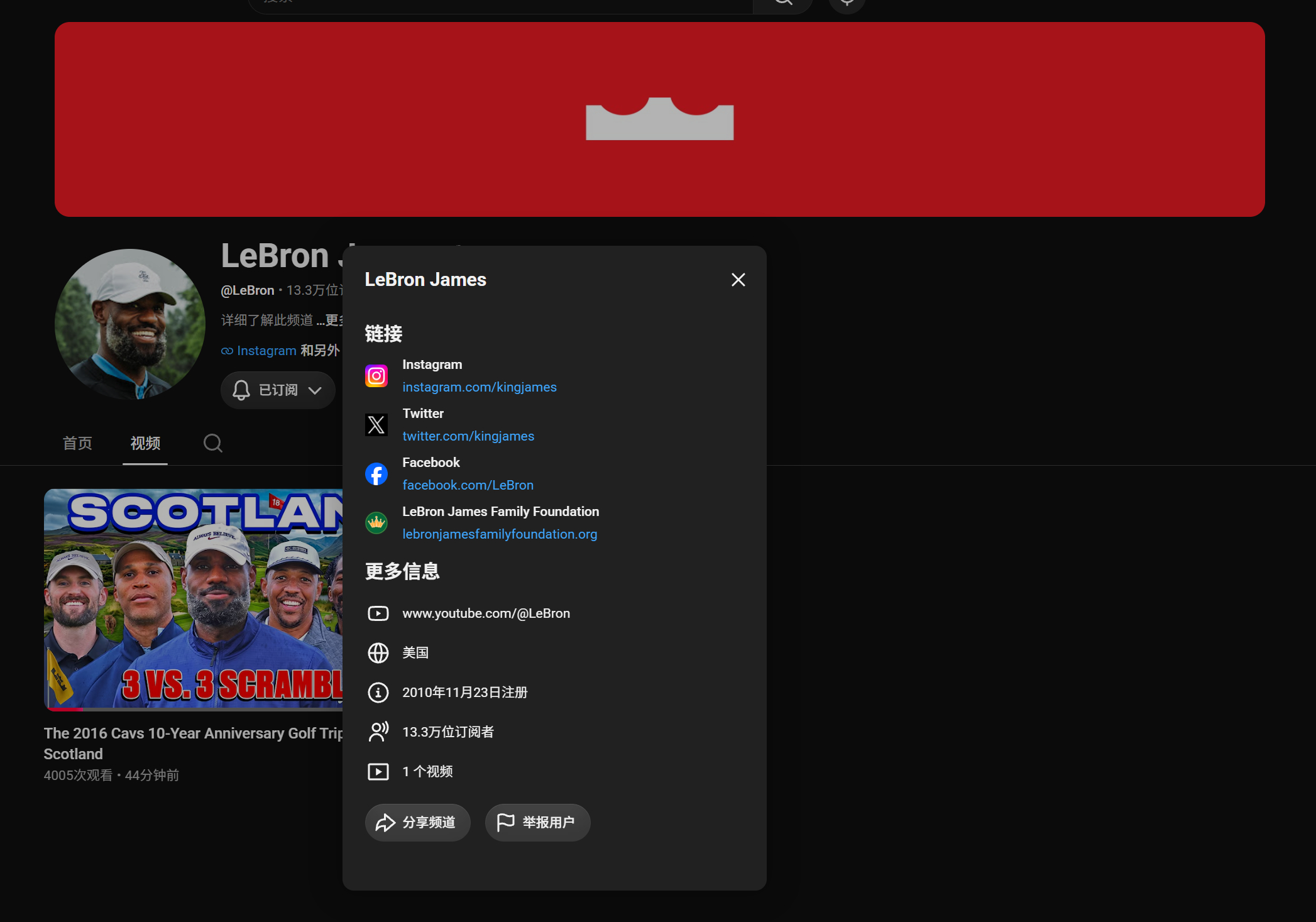Select the 美国 country text

(x=415, y=653)
